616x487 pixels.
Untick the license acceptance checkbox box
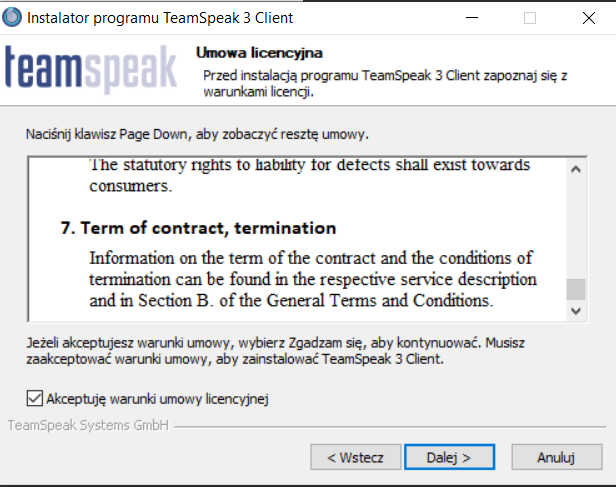pos(35,399)
